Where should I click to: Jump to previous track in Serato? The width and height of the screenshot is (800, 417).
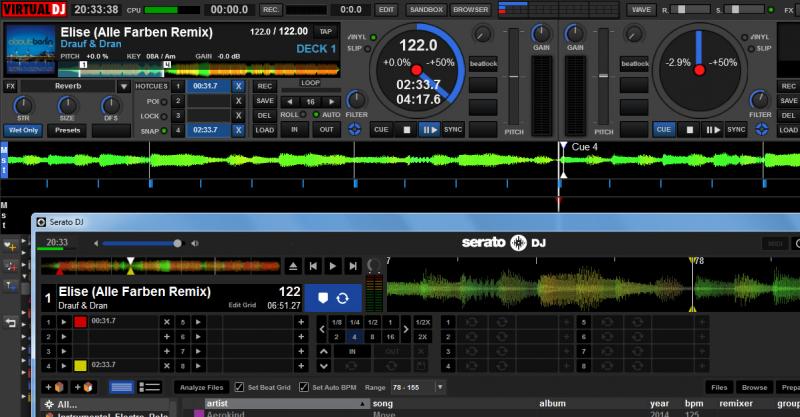click(313, 266)
